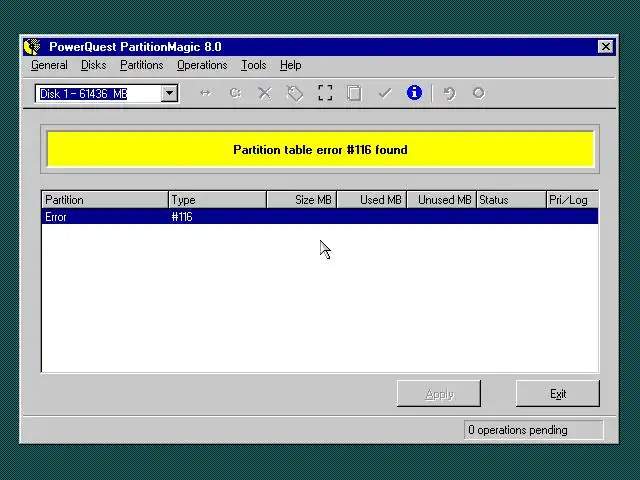Click the Format partition bracket icon

coord(325,93)
